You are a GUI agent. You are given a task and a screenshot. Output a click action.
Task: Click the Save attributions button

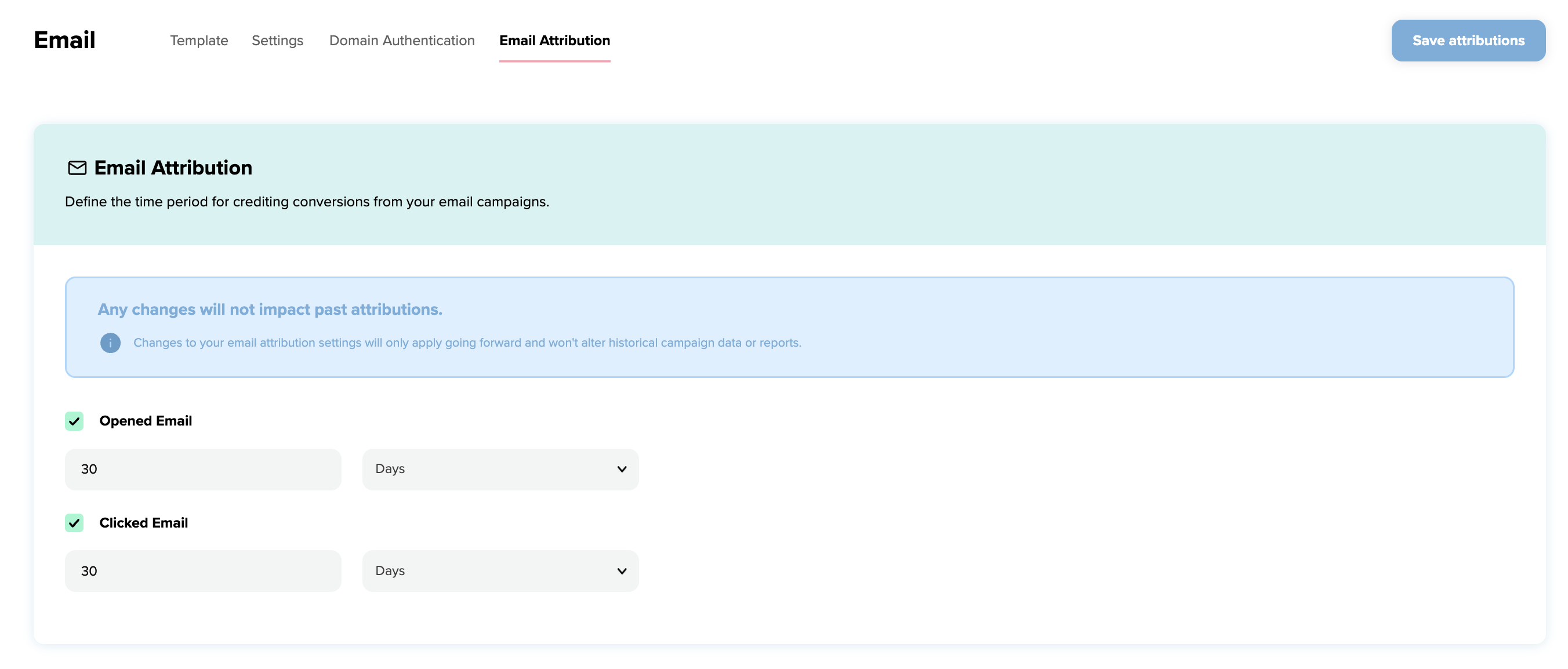[x=1468, y=40]
